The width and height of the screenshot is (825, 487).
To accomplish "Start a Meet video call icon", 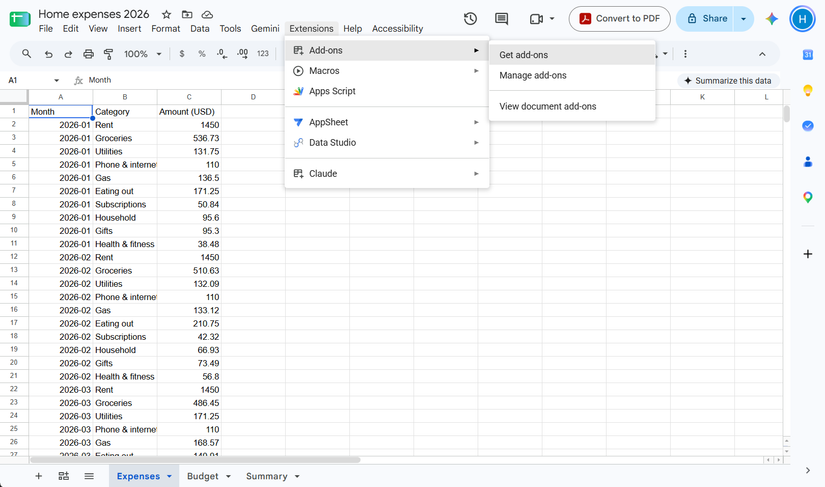I will pyautogui.click(x=536, y=19).
